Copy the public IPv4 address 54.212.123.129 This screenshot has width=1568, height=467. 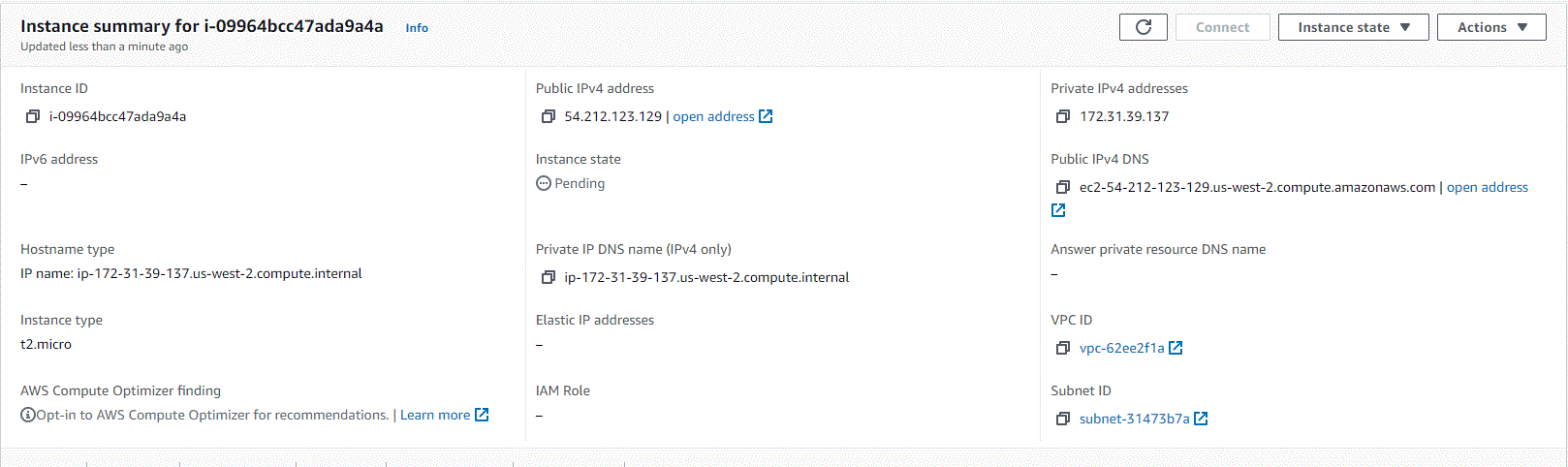click(549, 116)
